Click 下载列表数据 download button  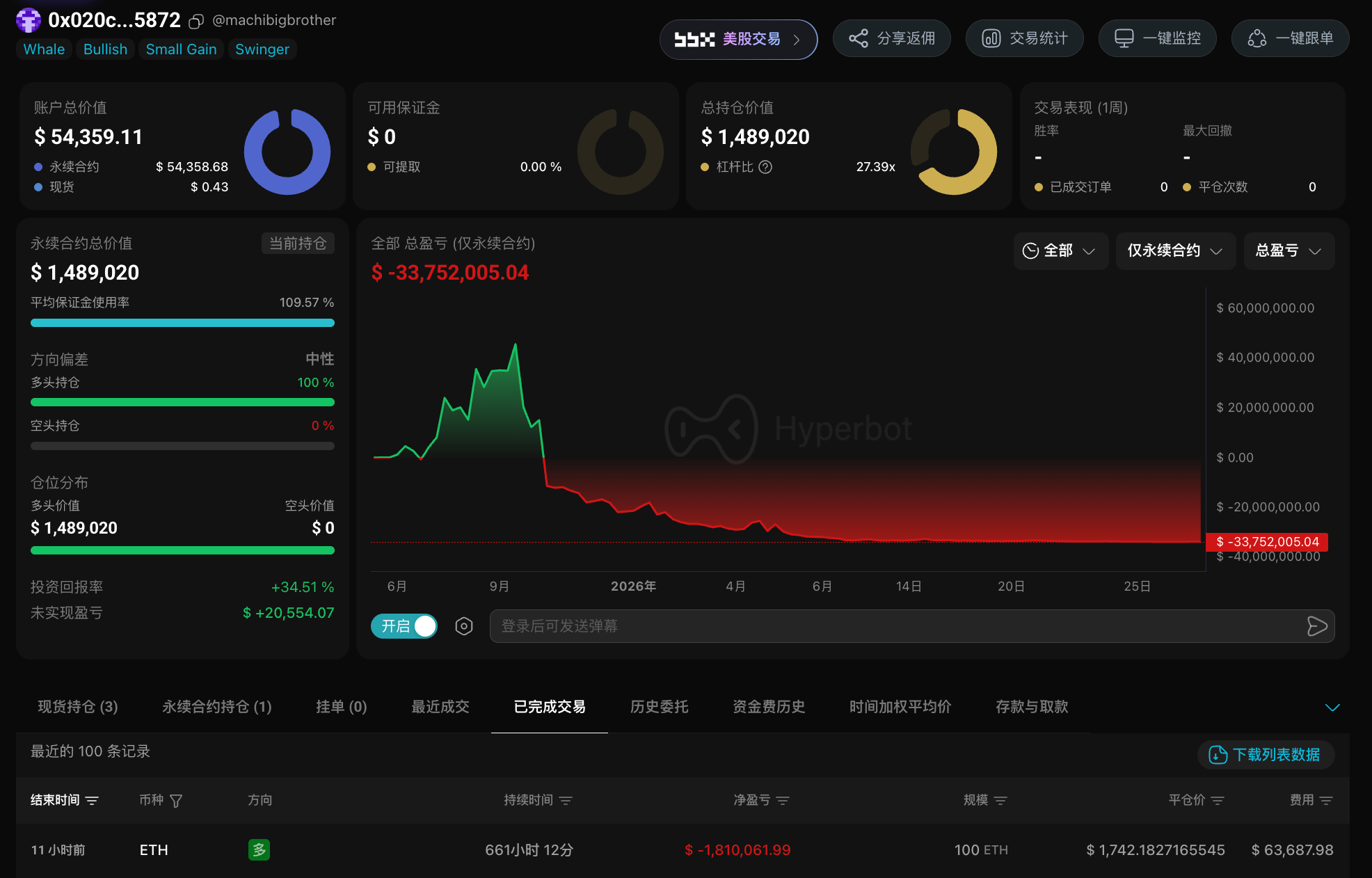click(1266, 755)
